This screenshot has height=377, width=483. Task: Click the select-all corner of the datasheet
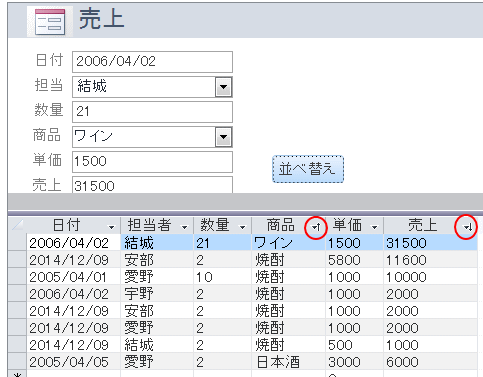[x=17, y=225]
